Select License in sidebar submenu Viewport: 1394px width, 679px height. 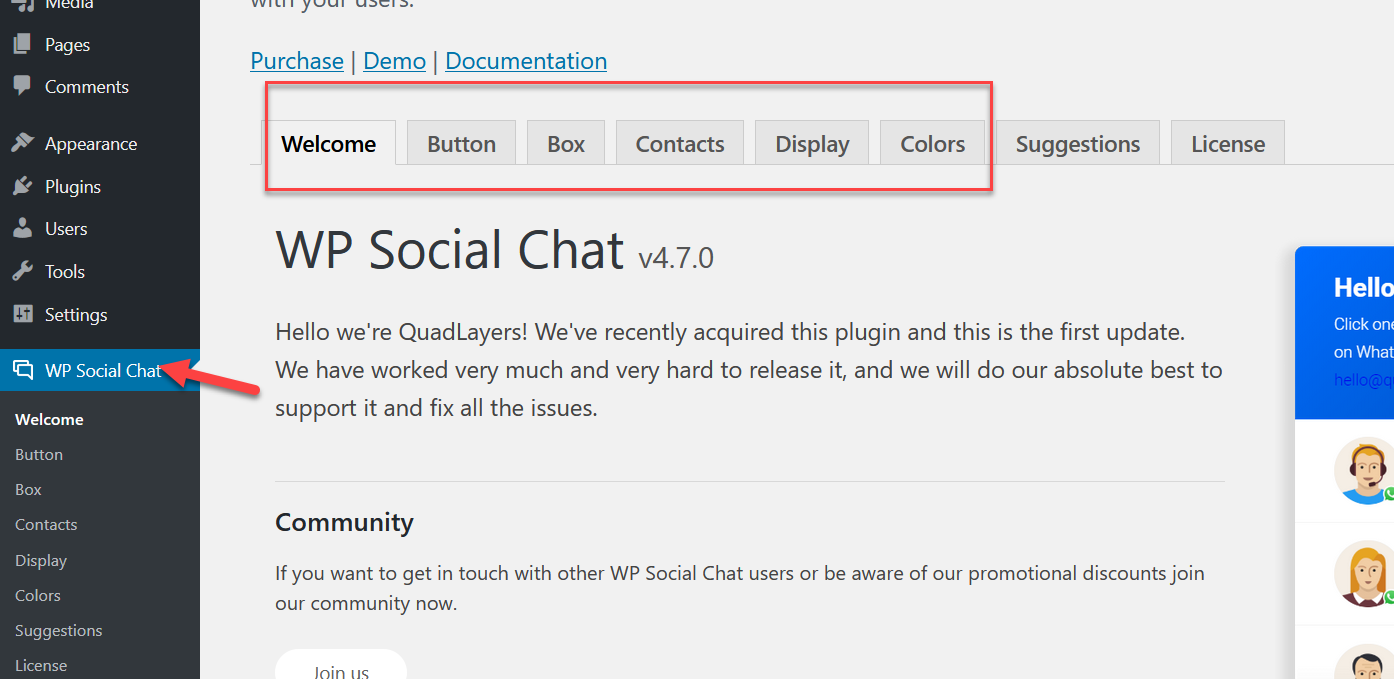tap(41, 665)
